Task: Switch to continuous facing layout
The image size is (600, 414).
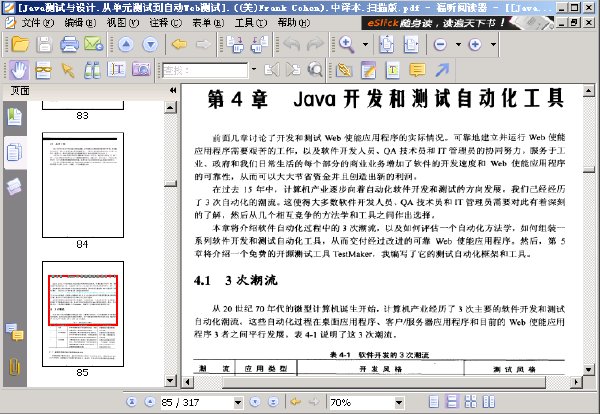Action: 470,402
